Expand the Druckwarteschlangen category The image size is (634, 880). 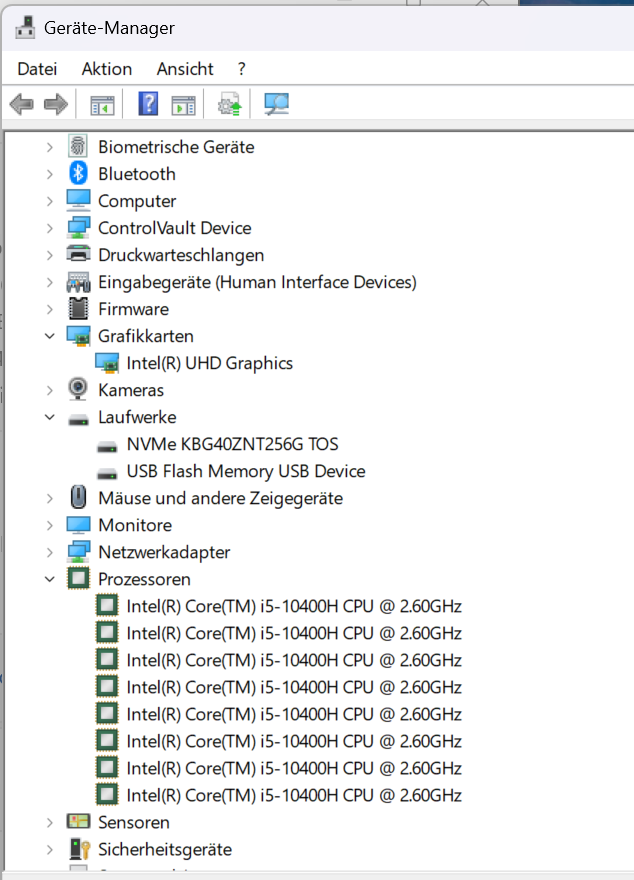click(50, 255)
